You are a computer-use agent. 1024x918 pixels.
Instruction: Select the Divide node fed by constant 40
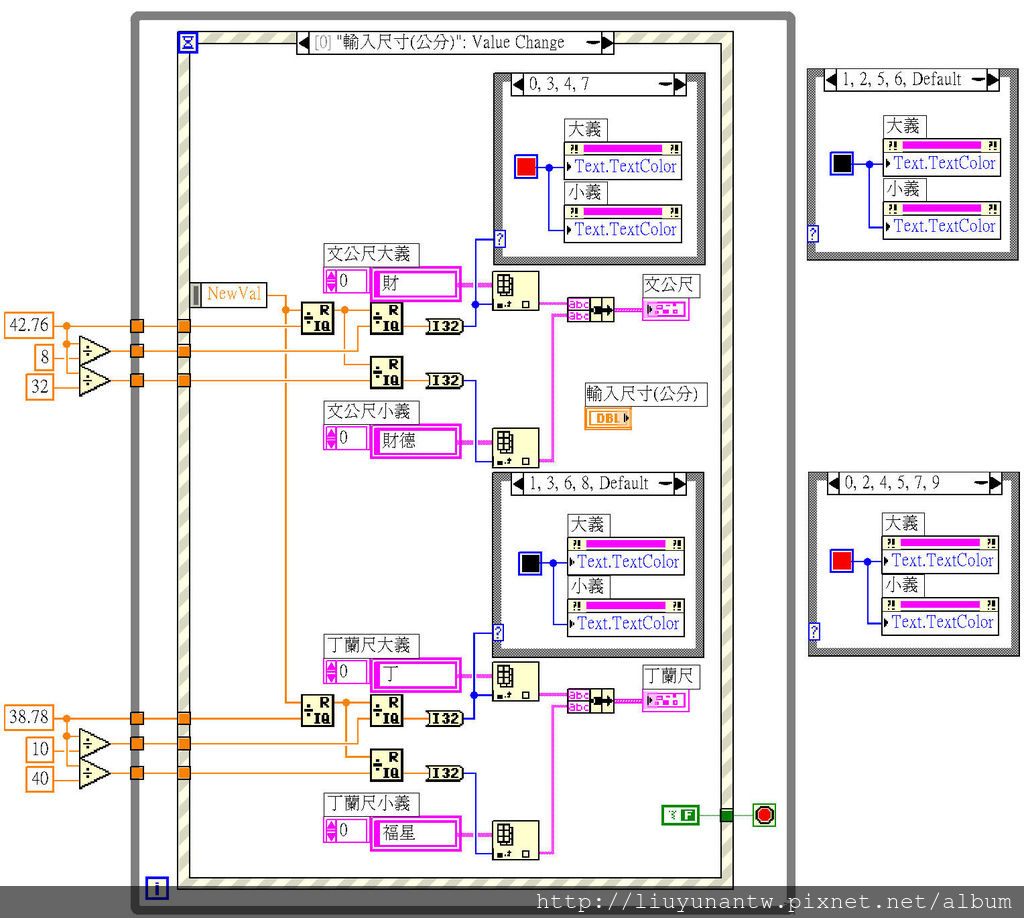pos(95,773)
